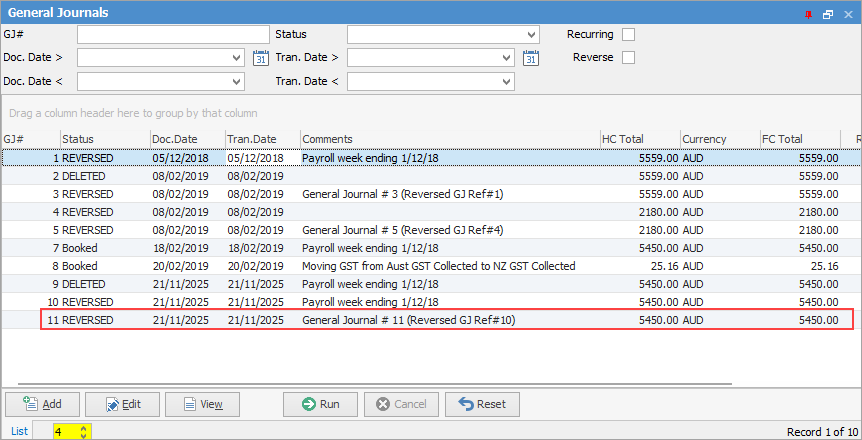The height and width of the screenshot is (440, 862).
Task: Expand the Status dropdown
Action: tap(531, 35)
